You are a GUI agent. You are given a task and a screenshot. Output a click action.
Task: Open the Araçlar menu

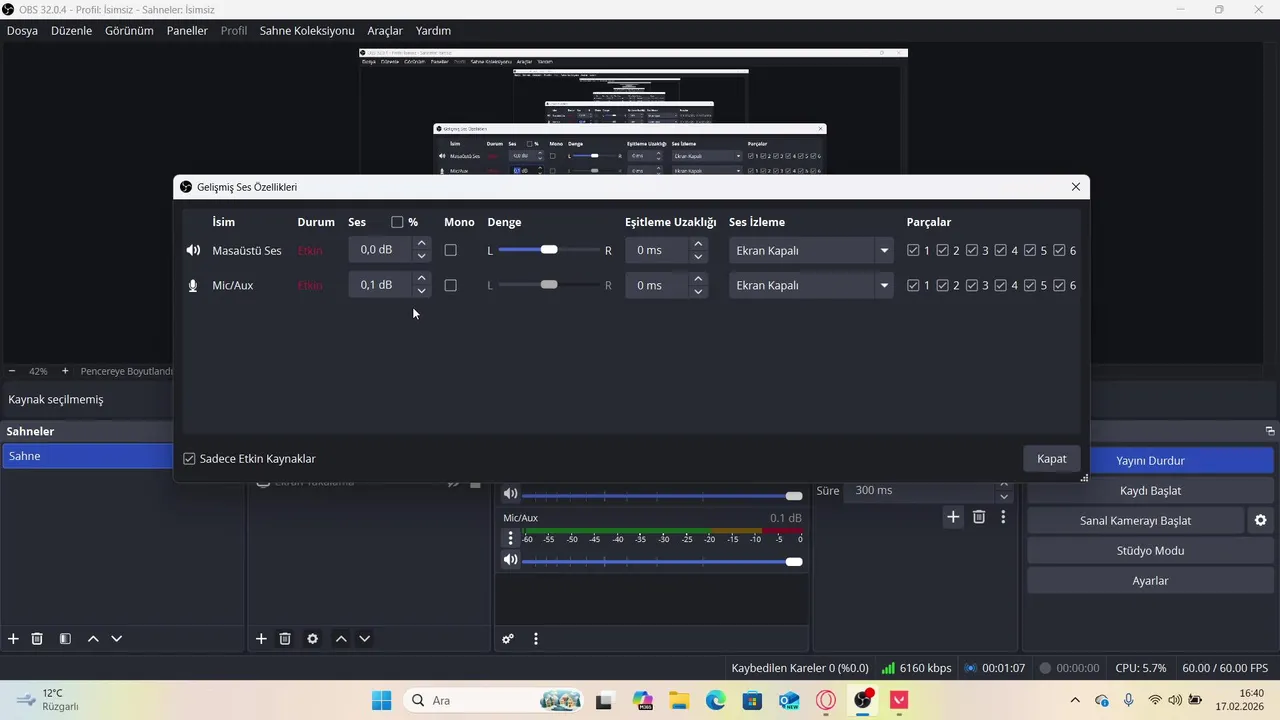(x=385, y=31)
